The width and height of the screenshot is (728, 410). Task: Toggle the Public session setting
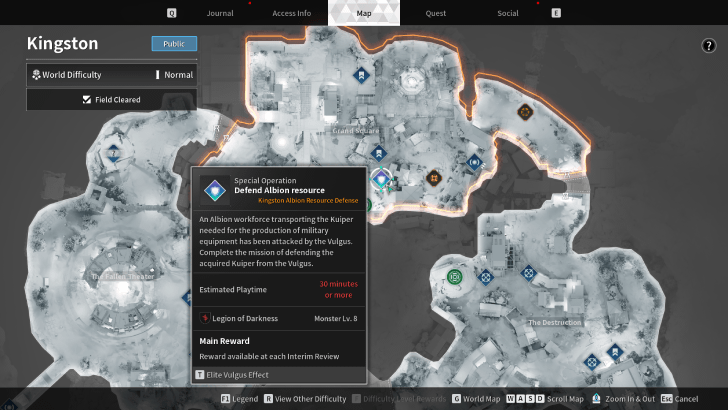174,44
